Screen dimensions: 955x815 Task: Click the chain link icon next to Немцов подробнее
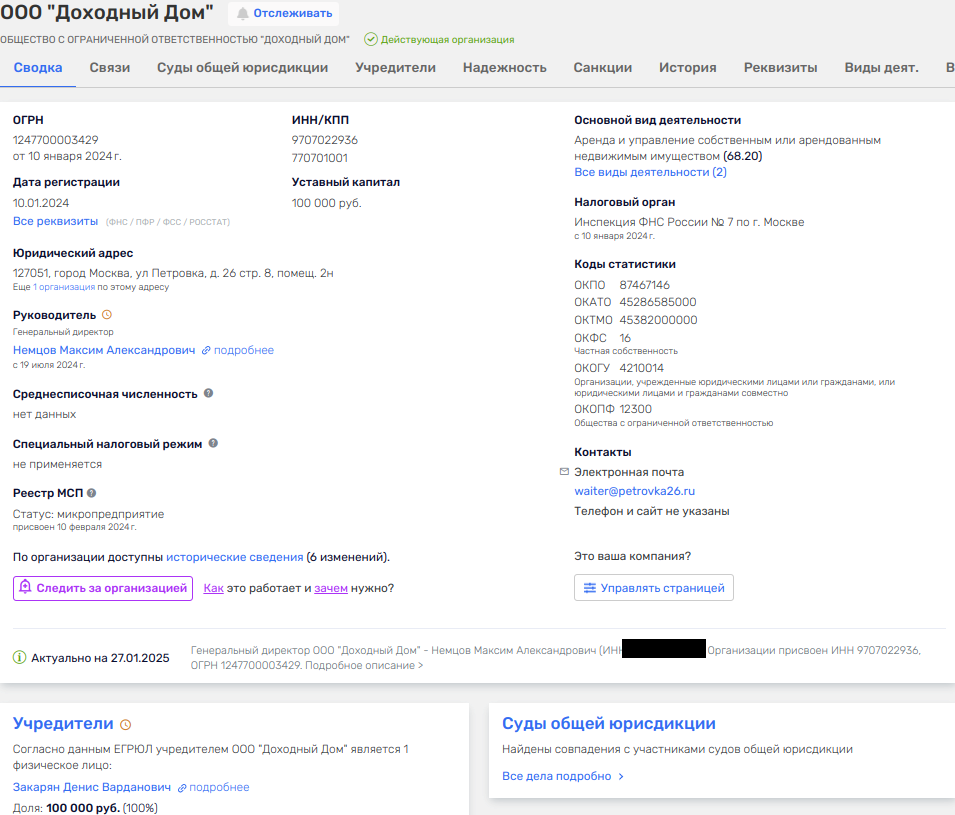point(206,350)
